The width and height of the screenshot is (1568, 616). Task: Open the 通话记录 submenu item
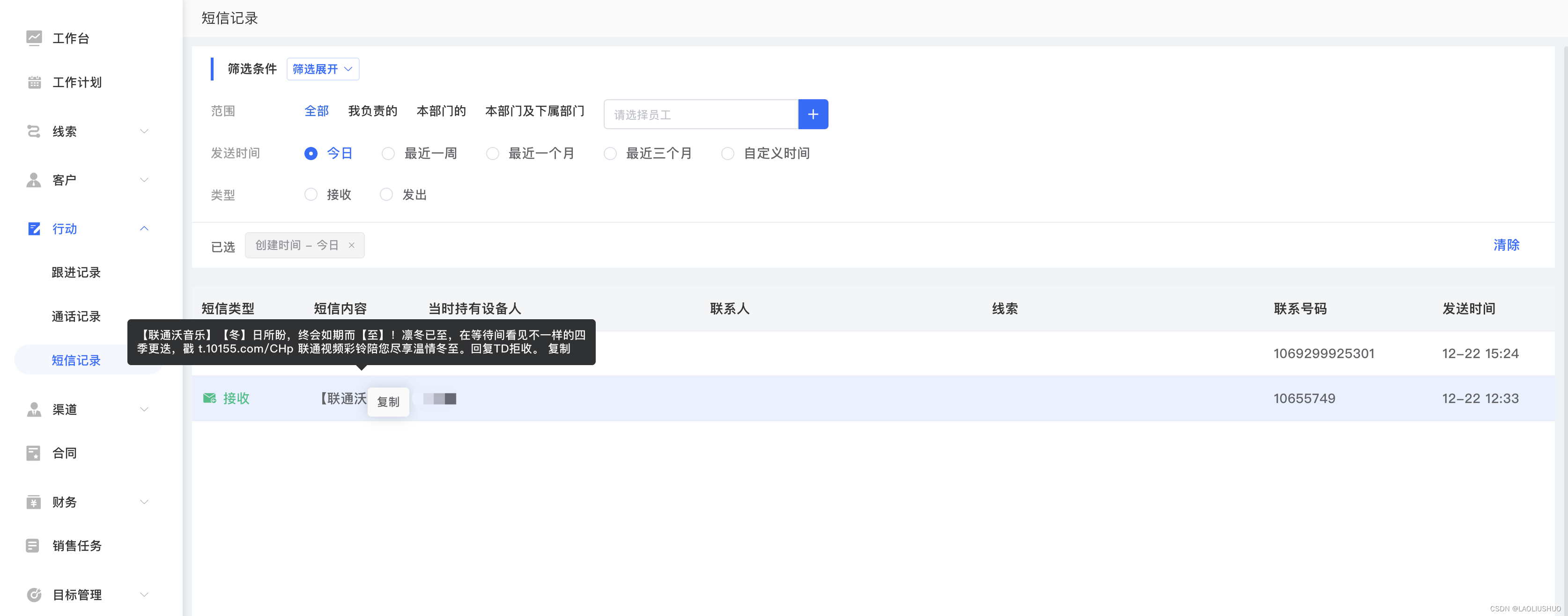click(76, 316)
